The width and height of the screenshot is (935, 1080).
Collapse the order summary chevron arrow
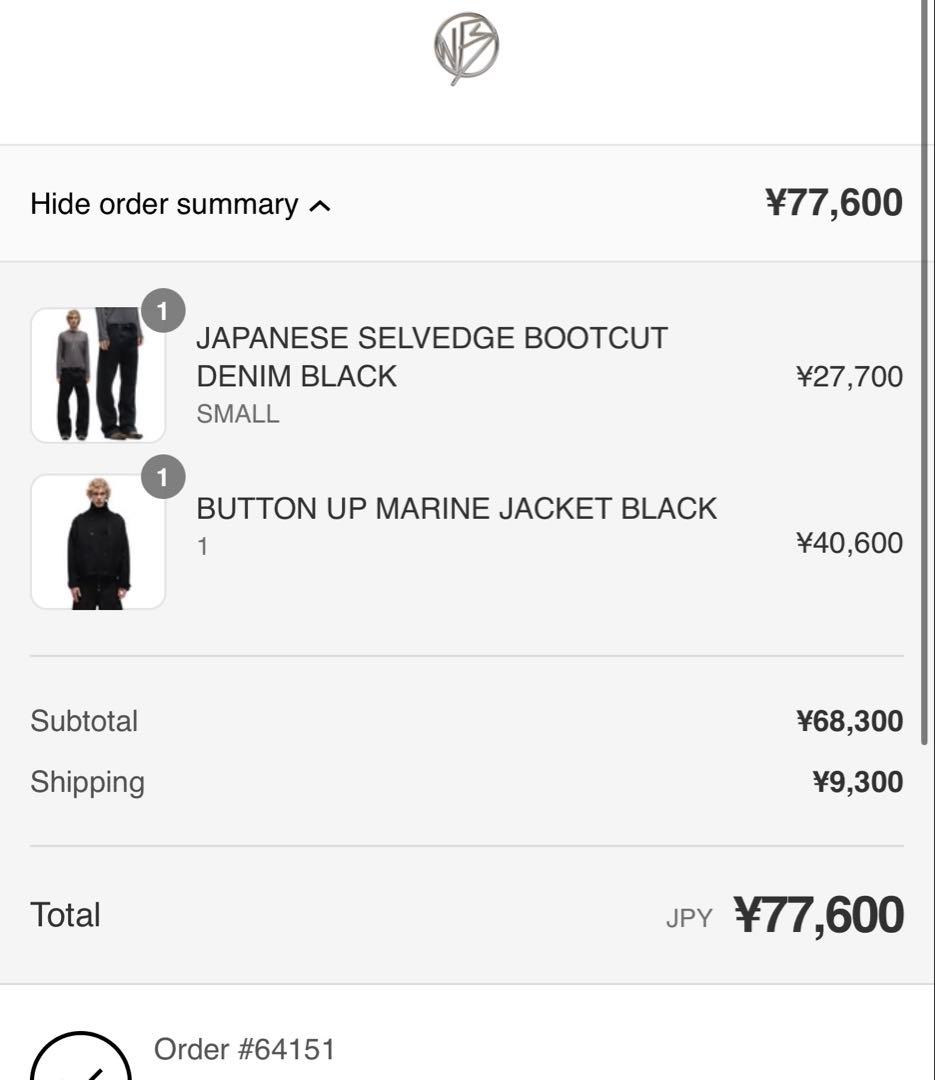click(x=320, y=206)
